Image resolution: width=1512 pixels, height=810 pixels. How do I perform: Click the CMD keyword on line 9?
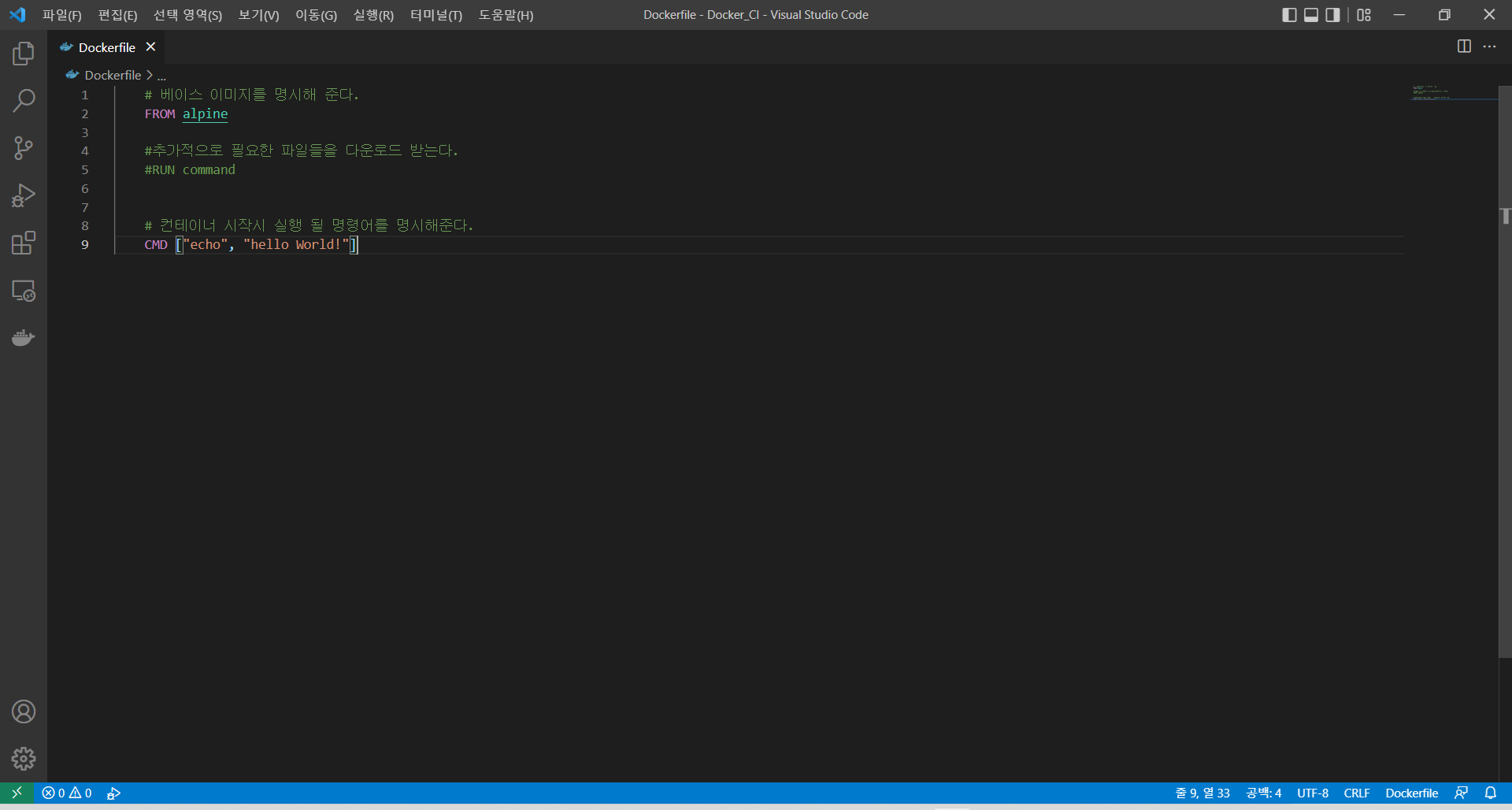click(x=156, y=244)
